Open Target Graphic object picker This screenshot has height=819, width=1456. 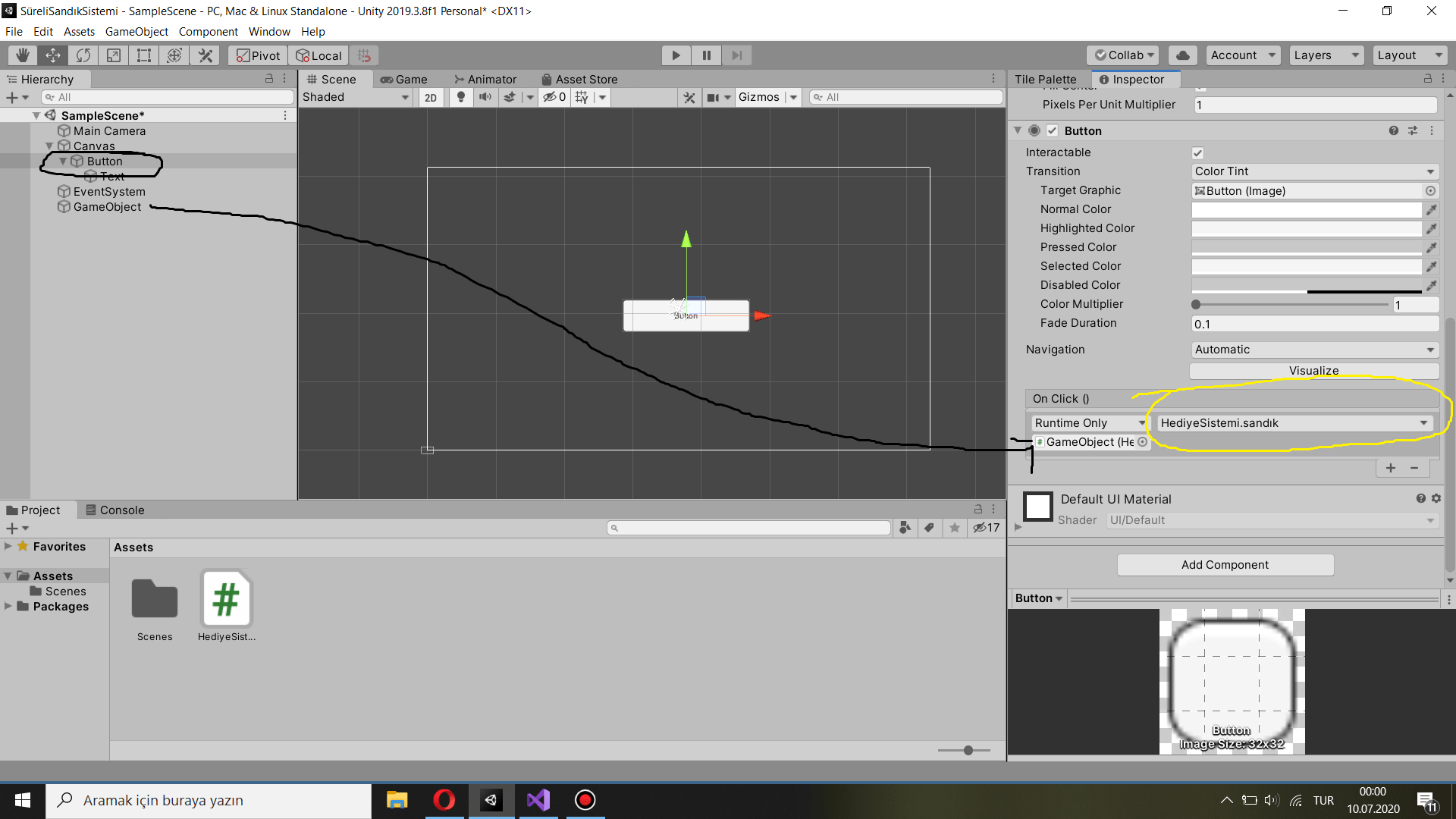coord(1430,191)
